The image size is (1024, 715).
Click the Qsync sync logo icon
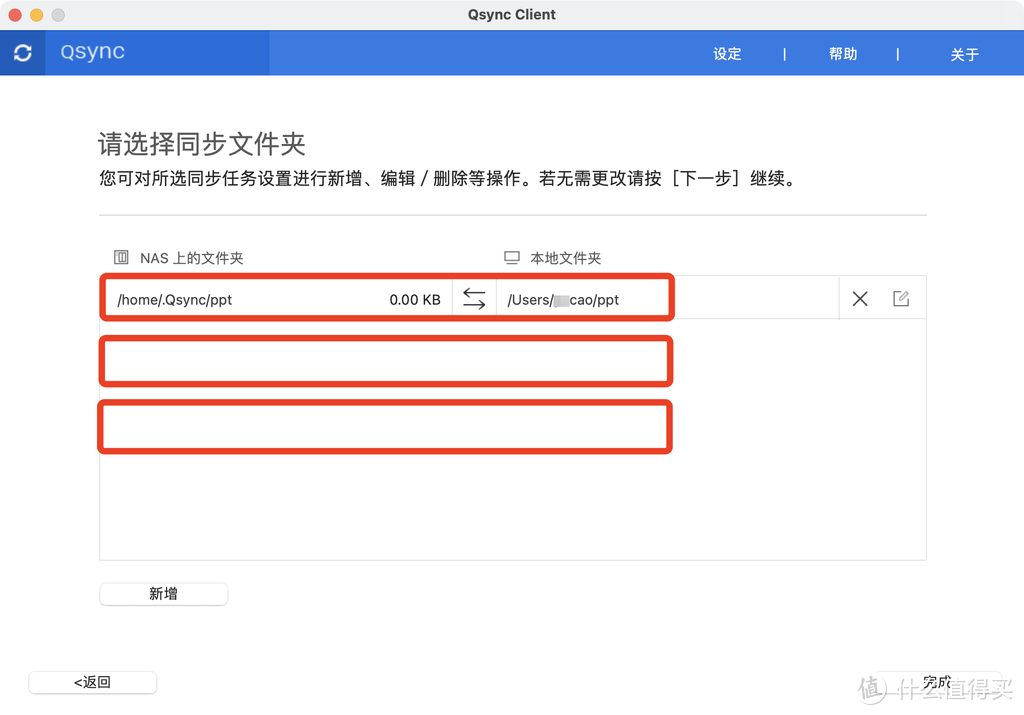point(22,52)
